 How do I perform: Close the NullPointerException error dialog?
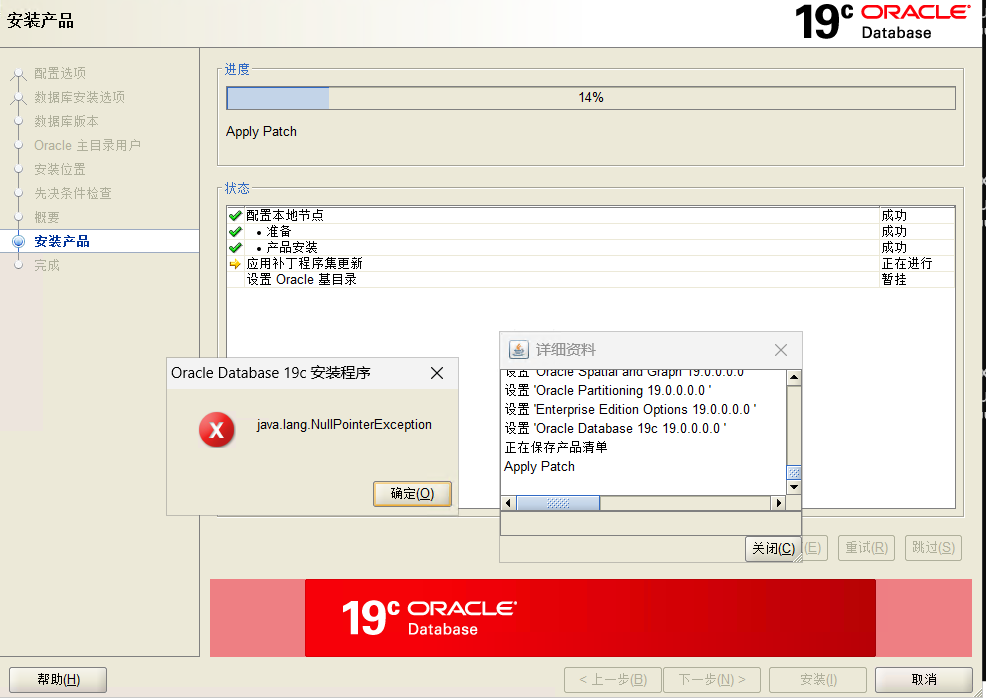coord(437,373)
